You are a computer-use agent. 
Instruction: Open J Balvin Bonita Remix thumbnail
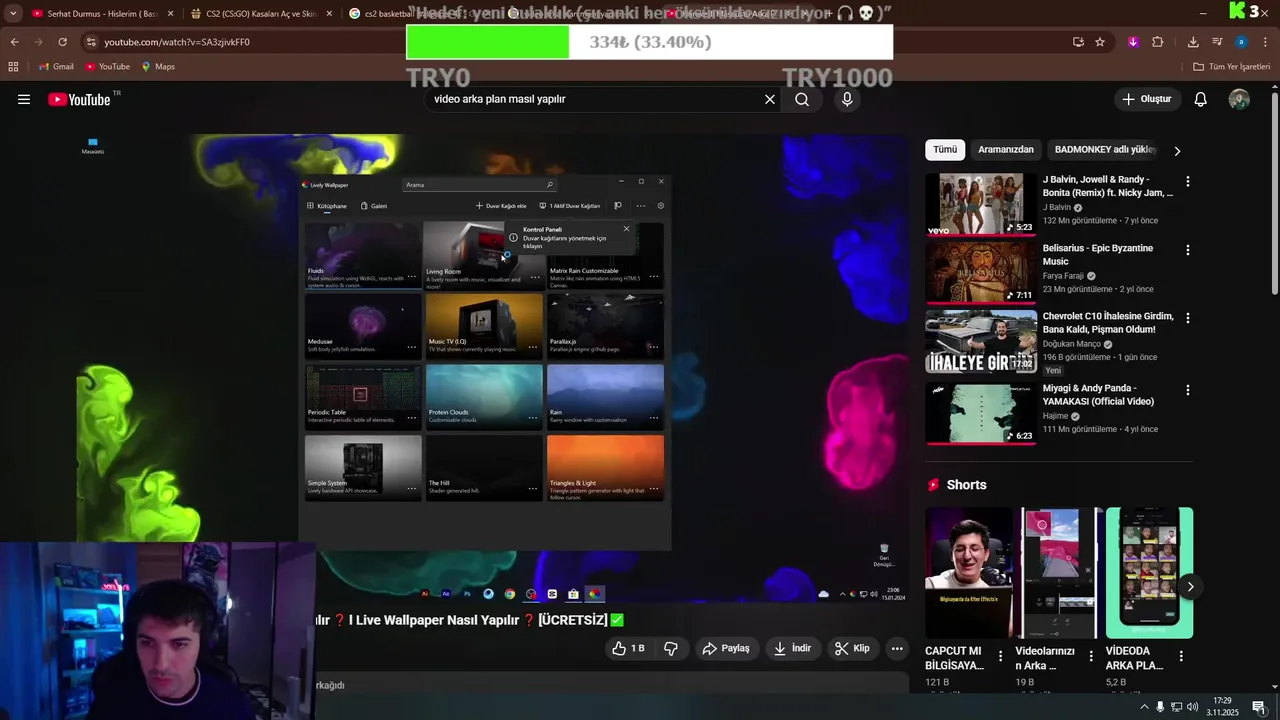click(x=980, y=204)
